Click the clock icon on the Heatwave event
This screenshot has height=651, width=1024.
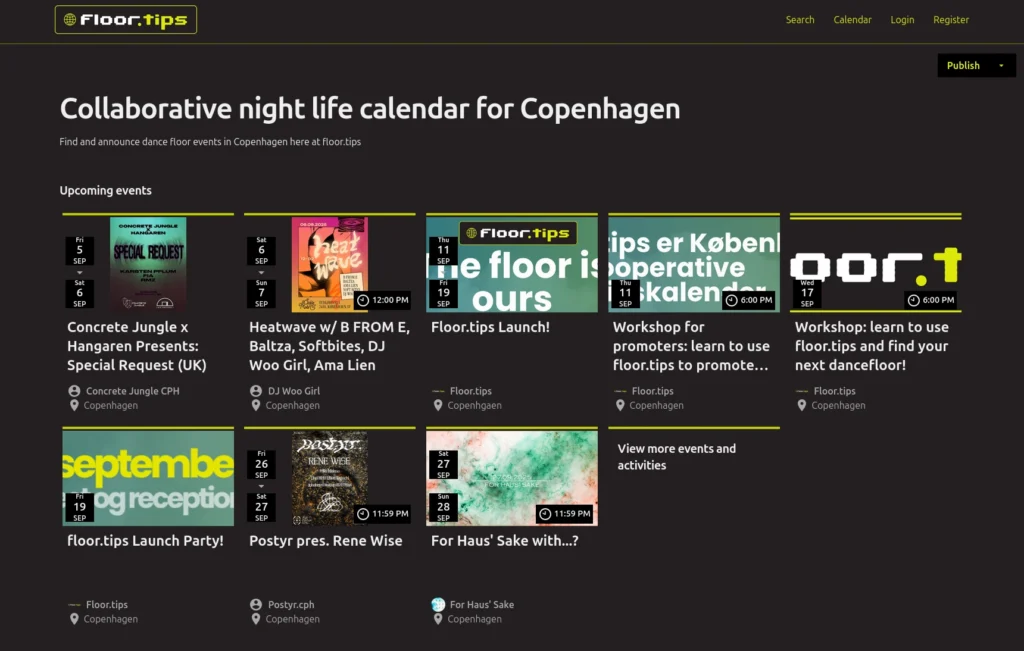click(363, 300)
